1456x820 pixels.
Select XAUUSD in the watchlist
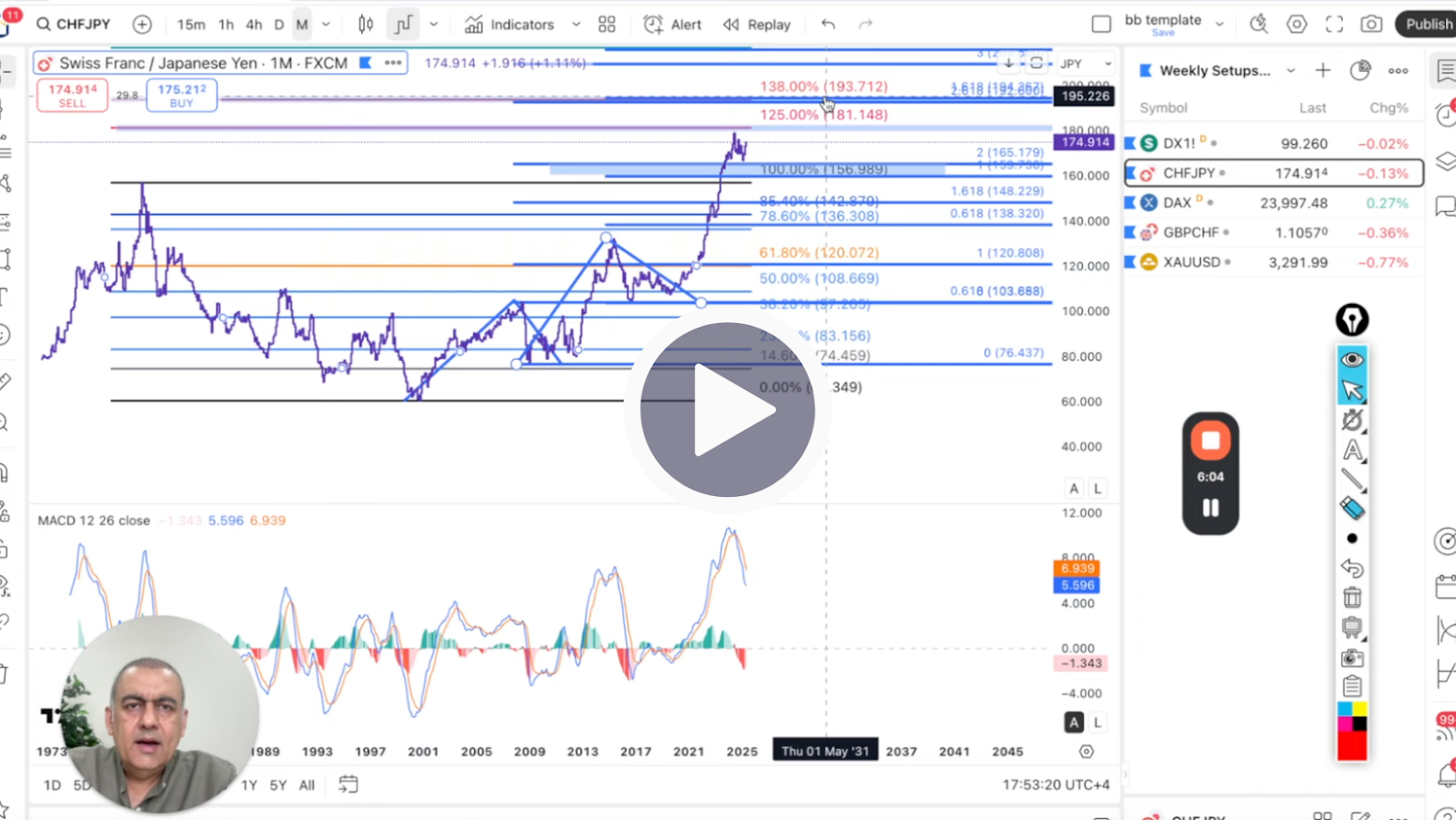[x=1274, y=262]
